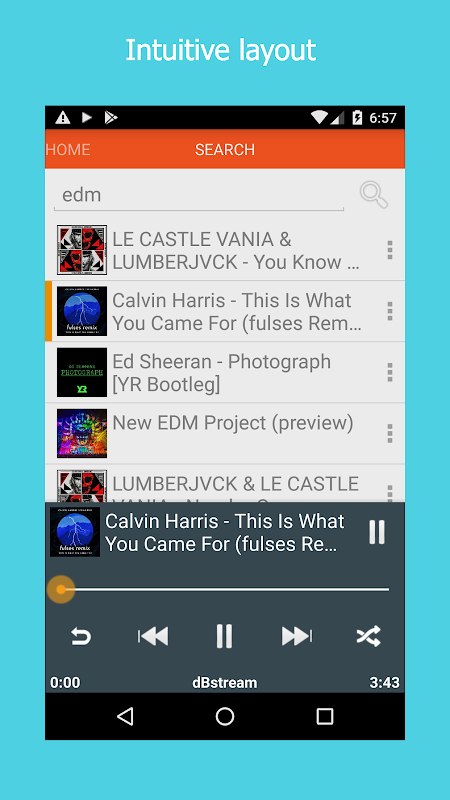
Task: Click the edm search text field
Action: pyautogui.click(x=199, y=195)
